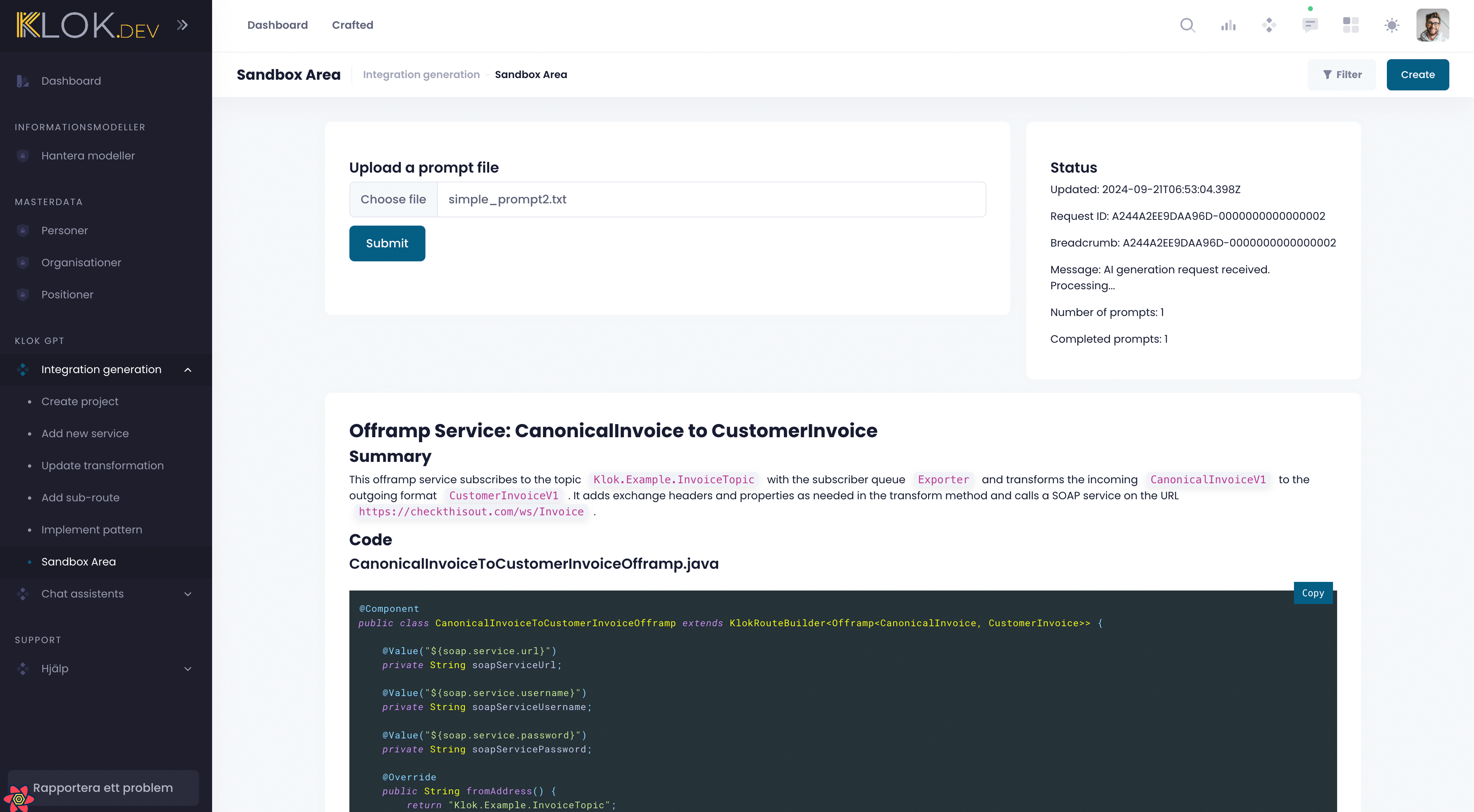Click the Organisationer lock icon
1474x812 pixels.
[x=22, y=263]
